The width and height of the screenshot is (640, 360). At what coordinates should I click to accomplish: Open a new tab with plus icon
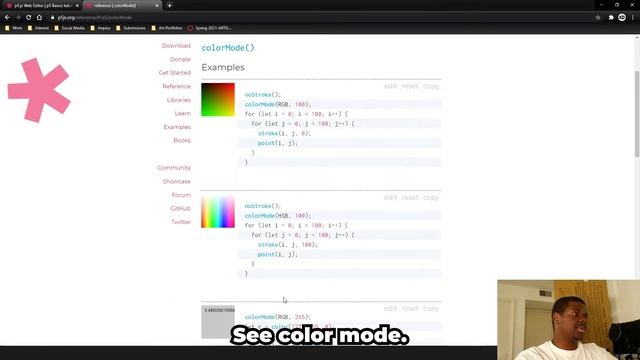[x=169, y=6]
